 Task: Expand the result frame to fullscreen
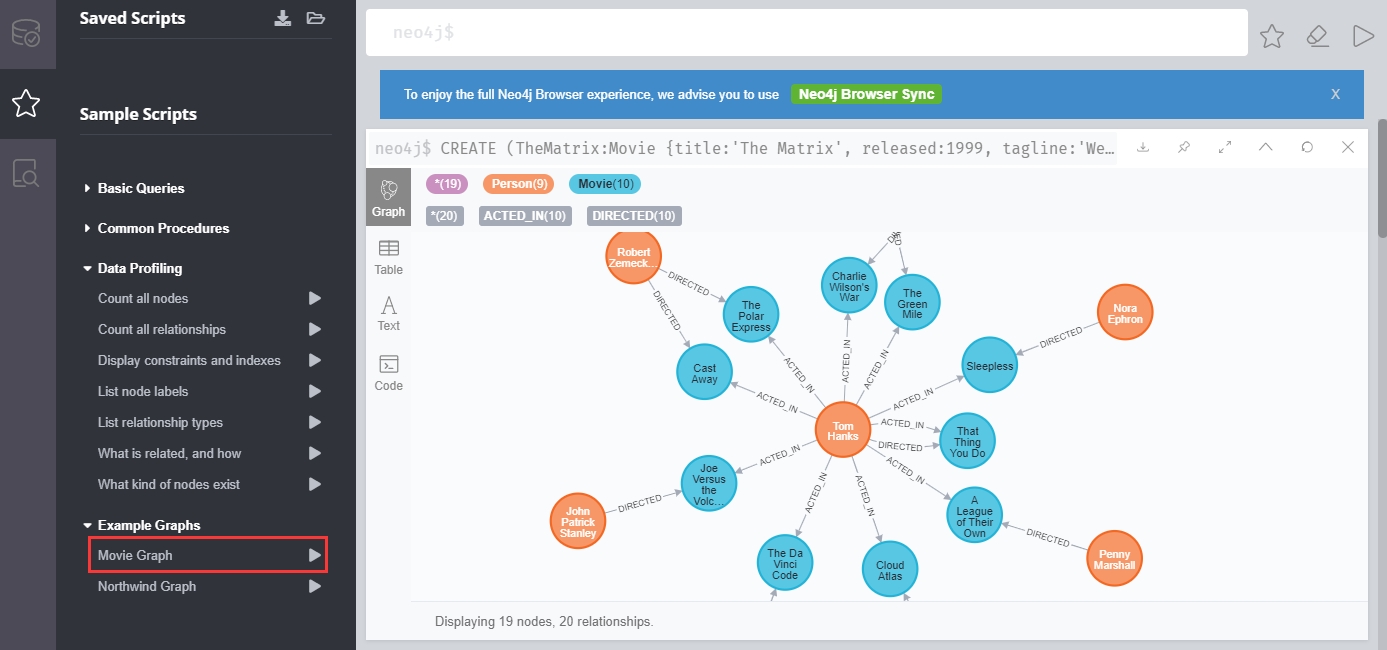tap(1225, 147)
